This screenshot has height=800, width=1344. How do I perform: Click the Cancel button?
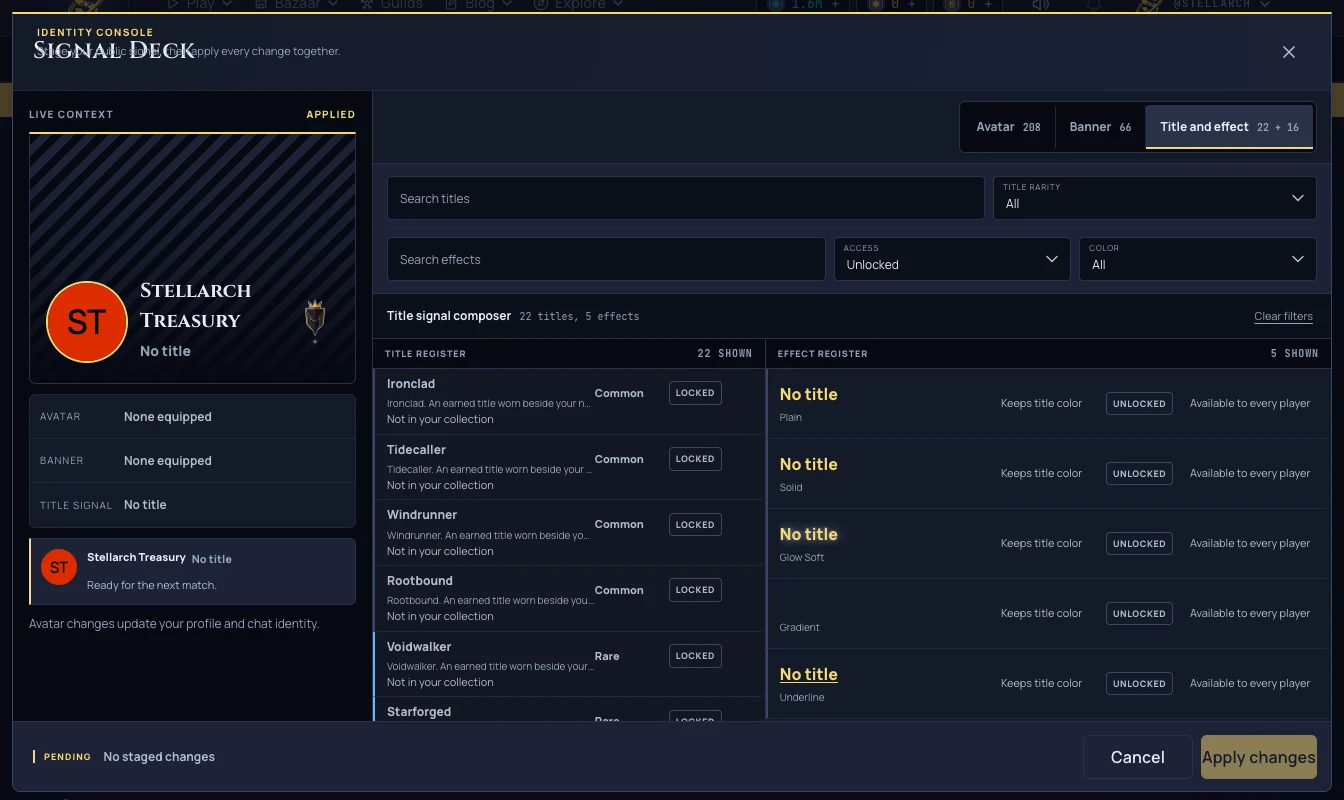click(1138, 757)
